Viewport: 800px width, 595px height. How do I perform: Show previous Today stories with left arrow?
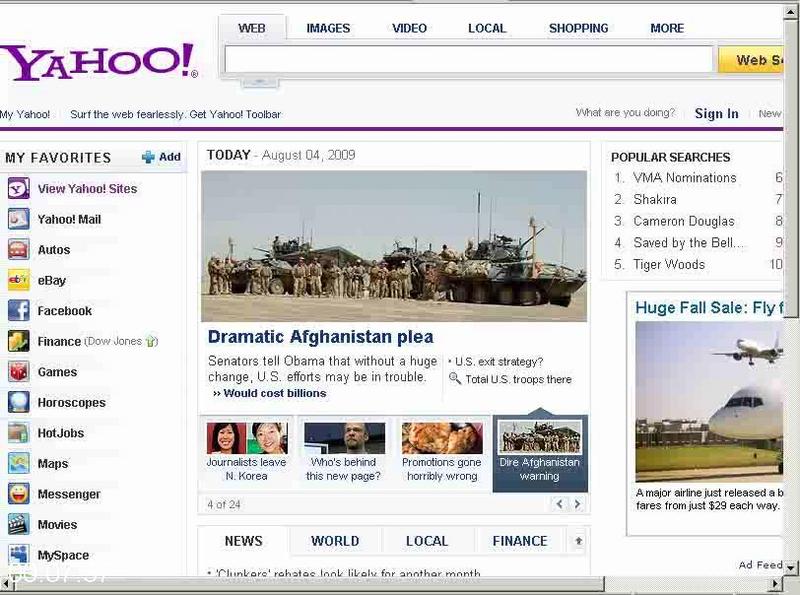pos(559,504)
